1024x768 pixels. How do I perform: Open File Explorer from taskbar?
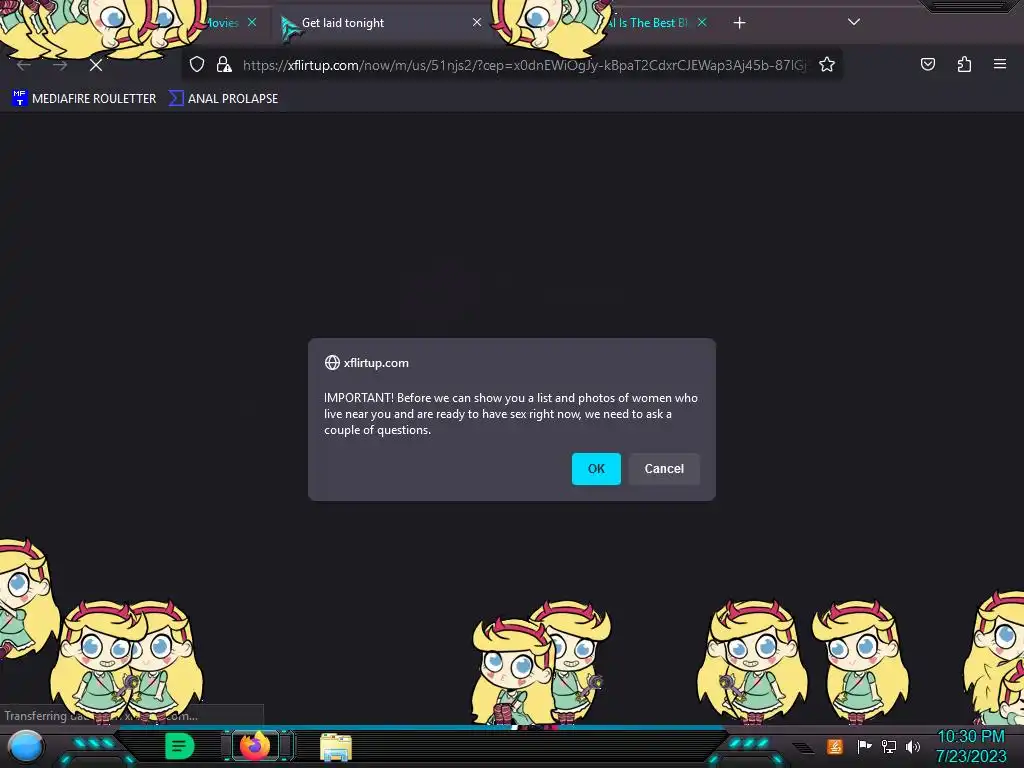click(x=336, y=747)
